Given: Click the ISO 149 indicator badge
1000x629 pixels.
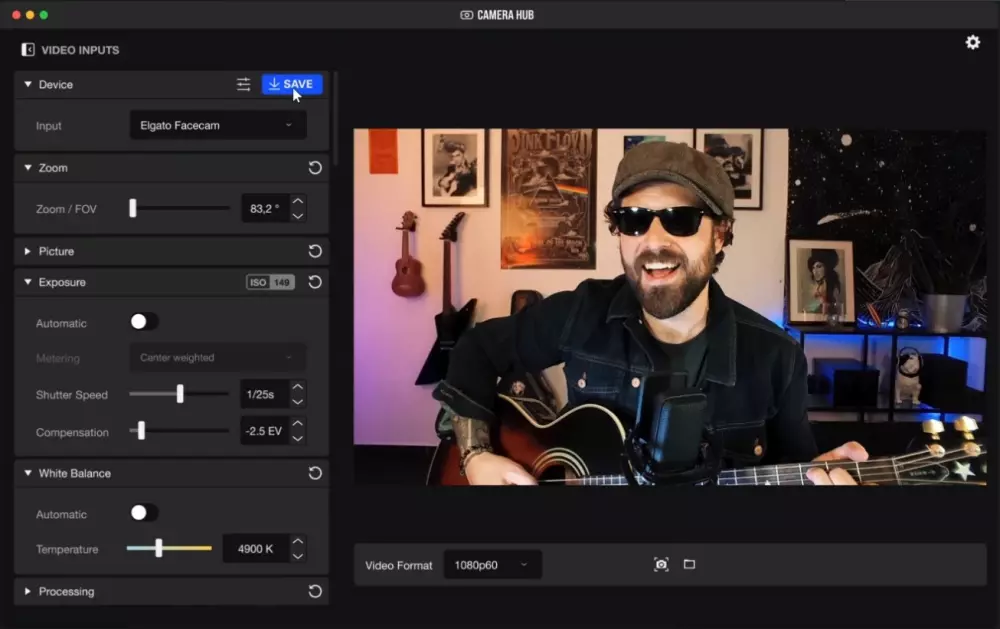Looking at the screenshot, I should coord(270,282).
